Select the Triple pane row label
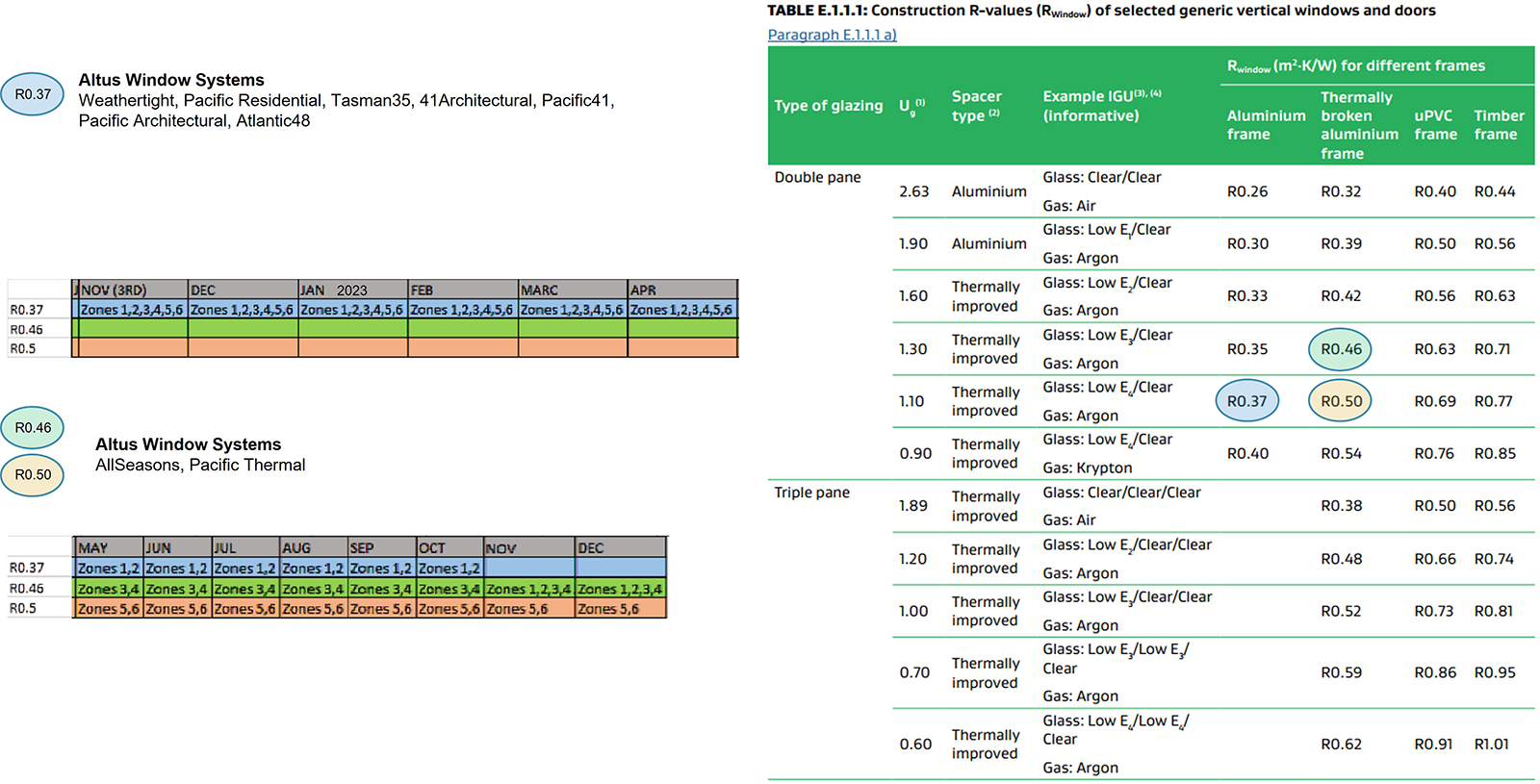The height and width of the screenshot is (784, 1540). (811, 493)
